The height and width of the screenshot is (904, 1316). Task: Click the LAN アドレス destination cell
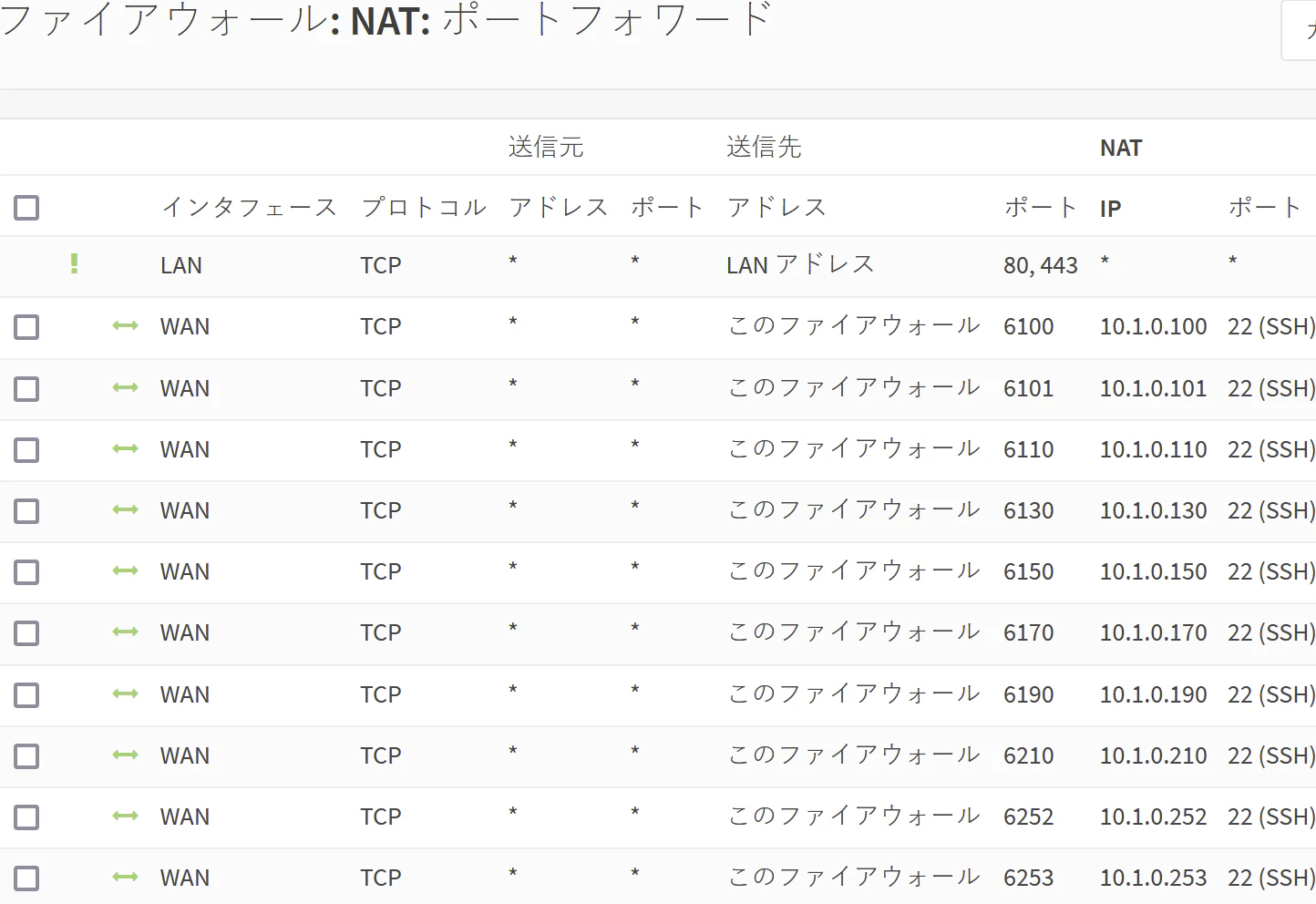coord(800,264)
